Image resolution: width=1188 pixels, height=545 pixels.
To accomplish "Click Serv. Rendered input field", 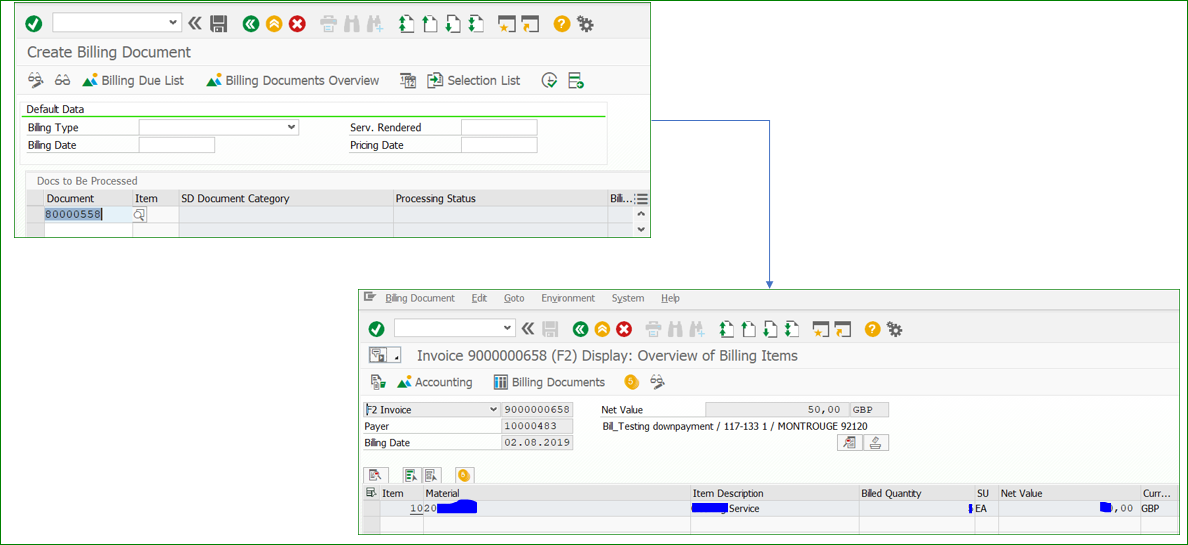I will (499, 127).
